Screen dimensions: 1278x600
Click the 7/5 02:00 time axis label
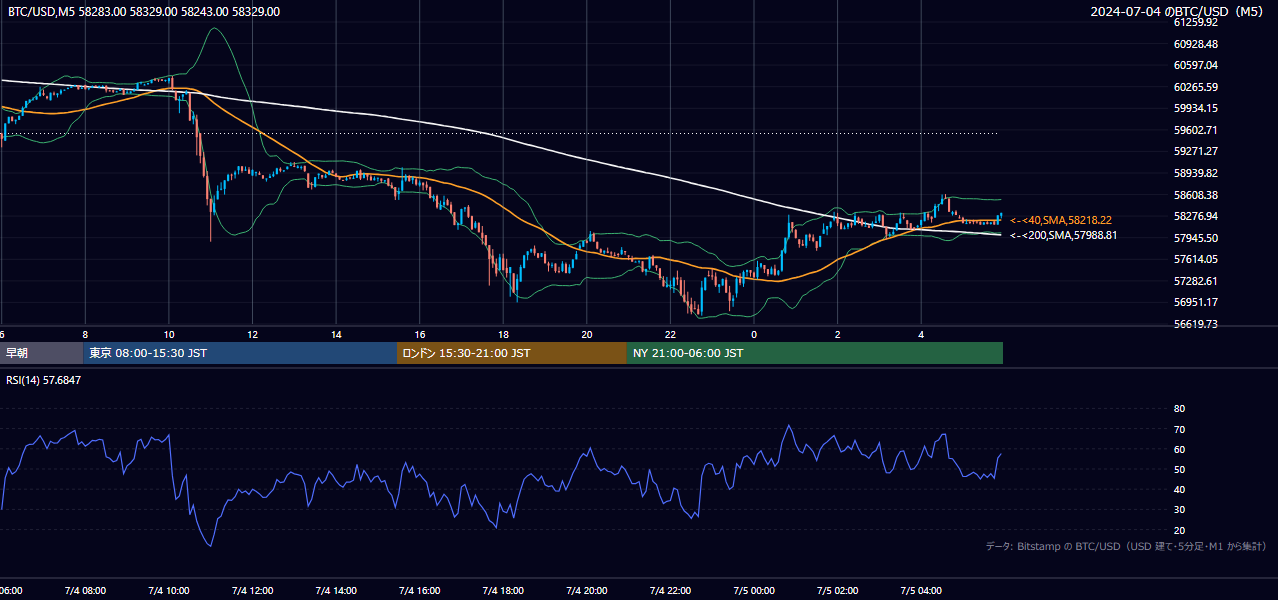[838, 591]
